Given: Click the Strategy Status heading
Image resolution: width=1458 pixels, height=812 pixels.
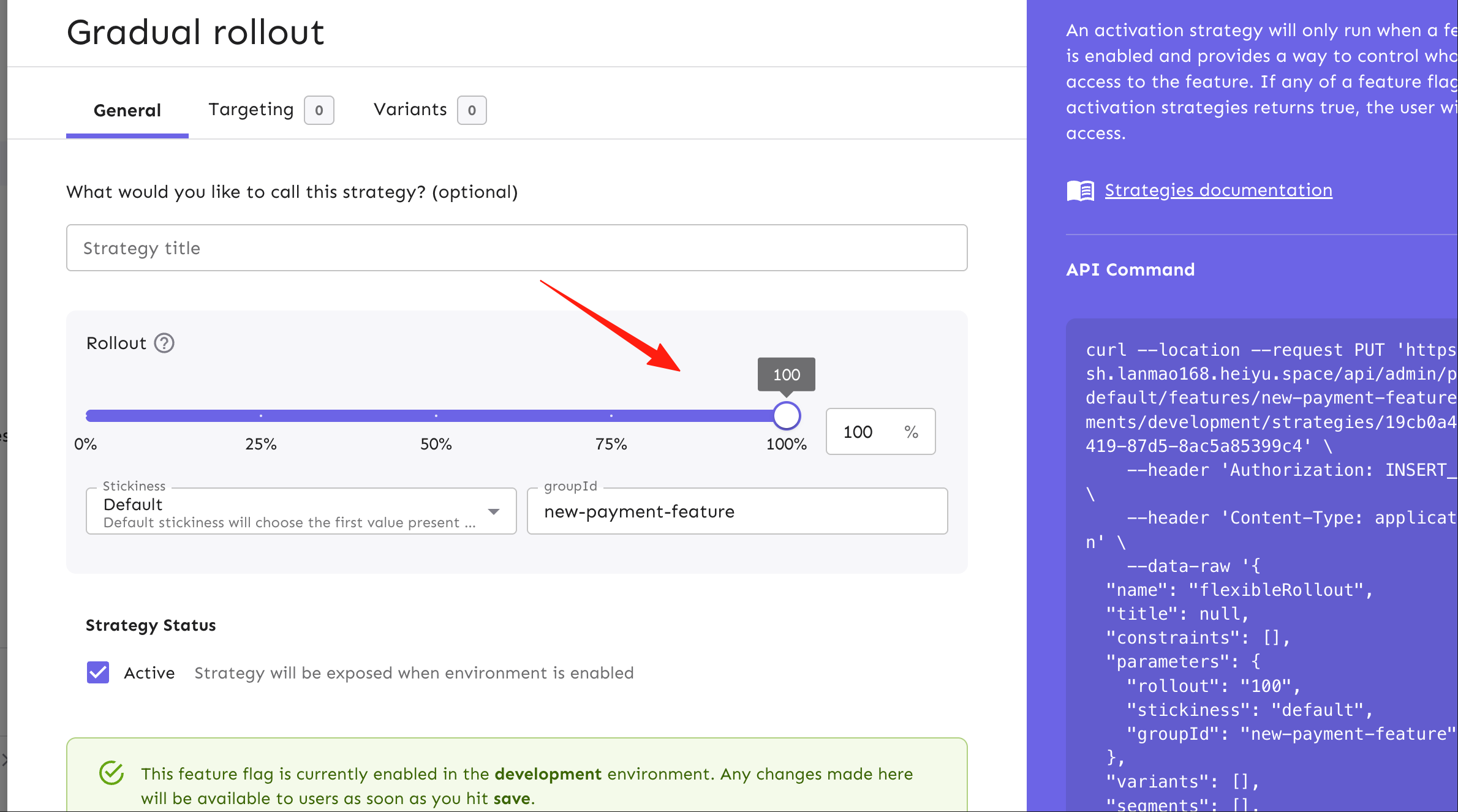Looking at the screenshot, I should [151, 625].
